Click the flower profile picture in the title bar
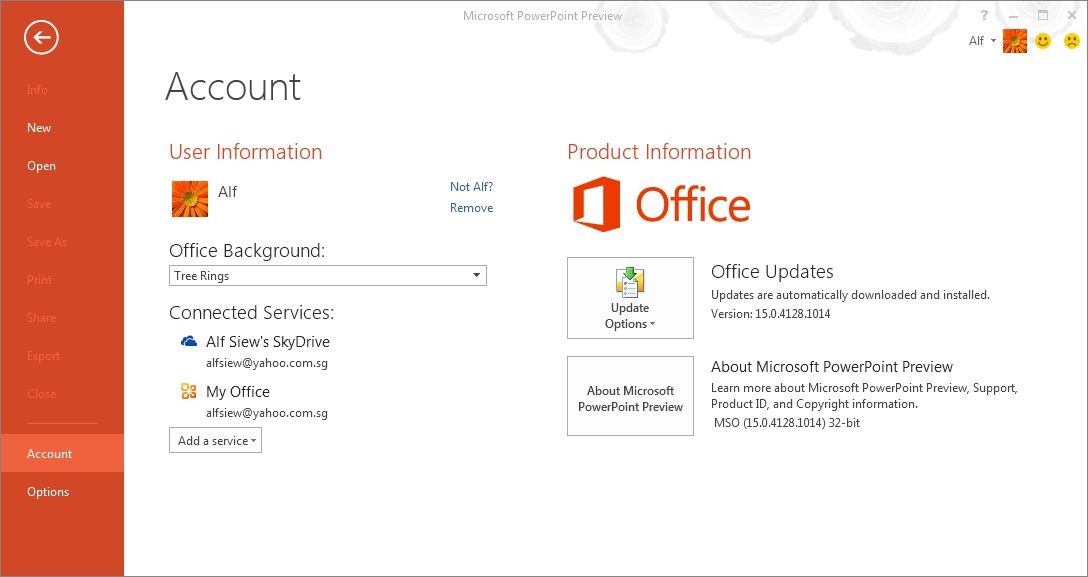 1014,41
